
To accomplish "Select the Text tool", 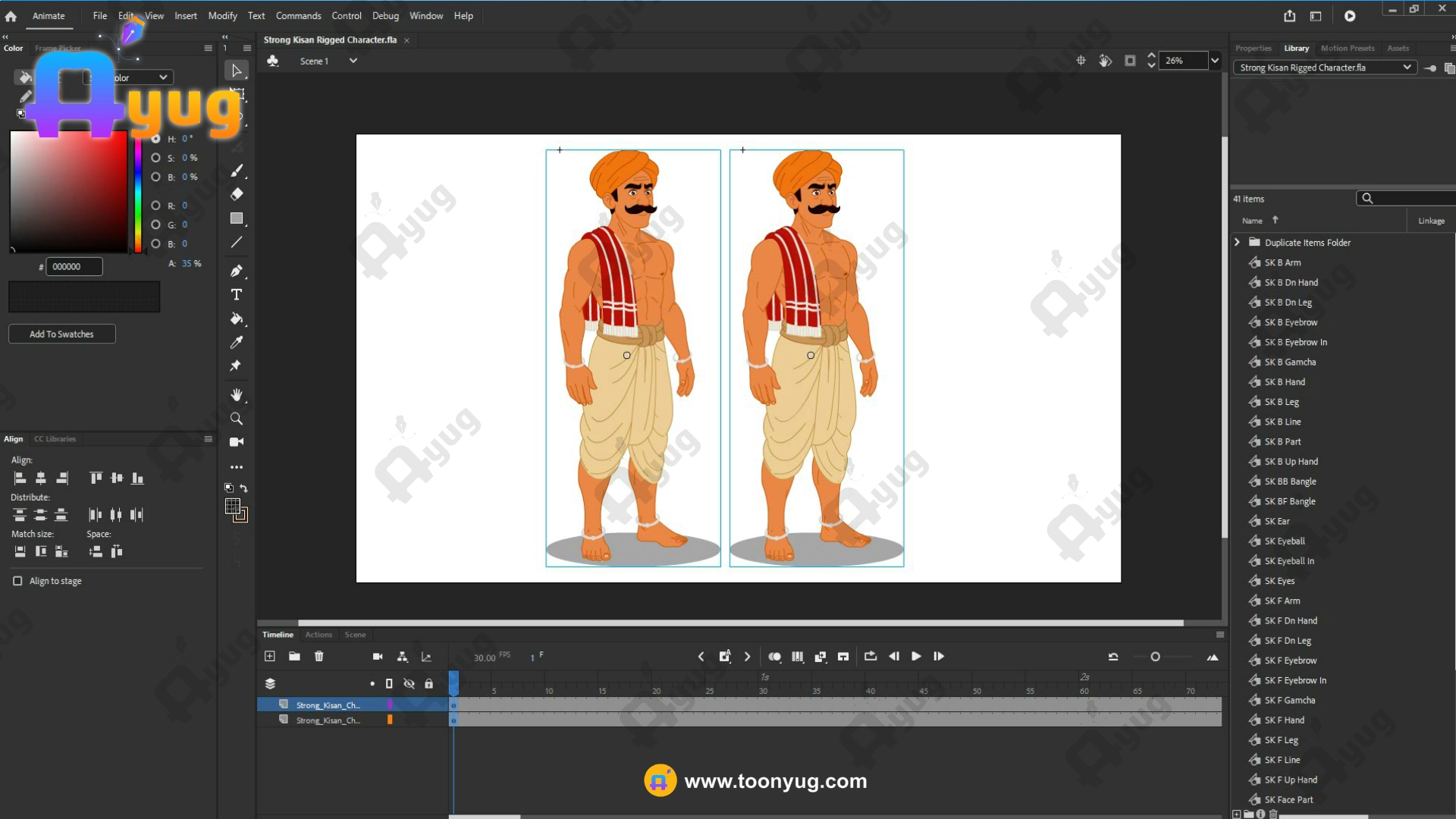I will [237, 295].
